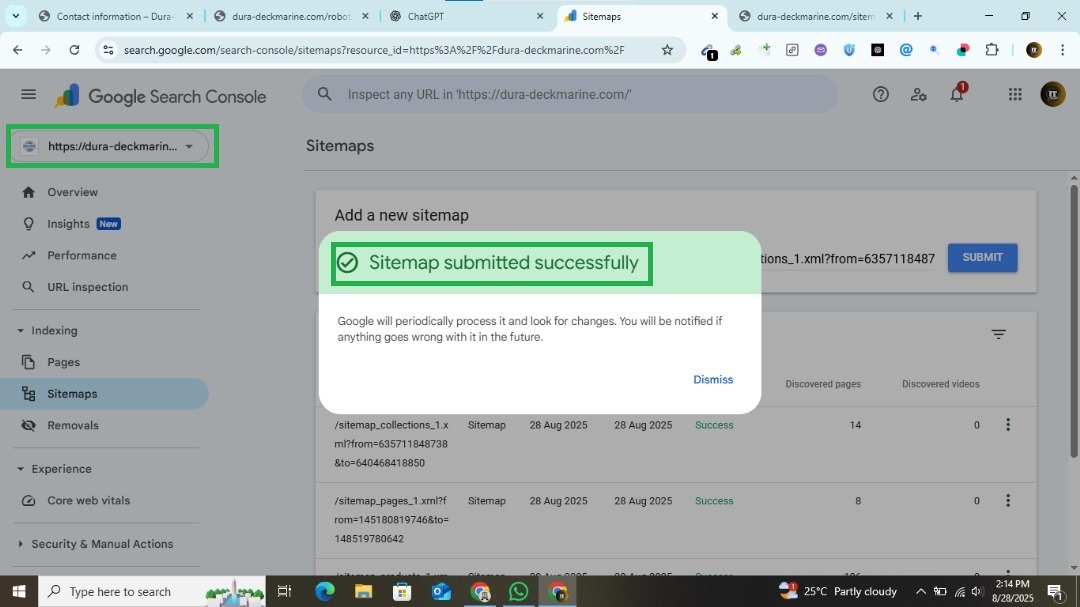Expand Security & Manual Actions section
The height and width of the screenshot is (607, 1080).
tap(20, 544)
